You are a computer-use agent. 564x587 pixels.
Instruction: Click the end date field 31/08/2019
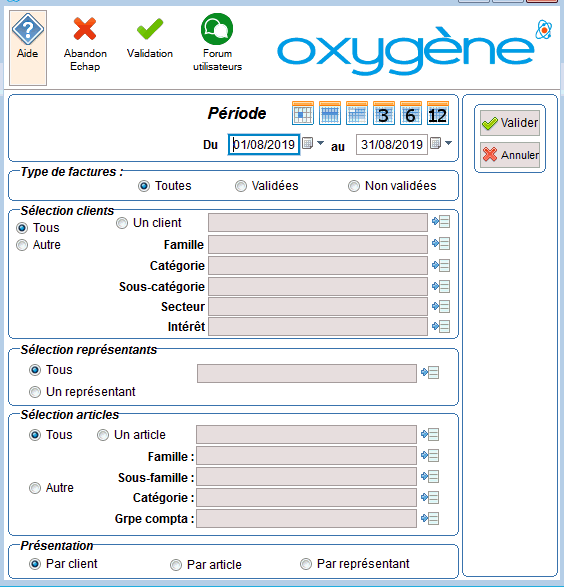(391, 145)
